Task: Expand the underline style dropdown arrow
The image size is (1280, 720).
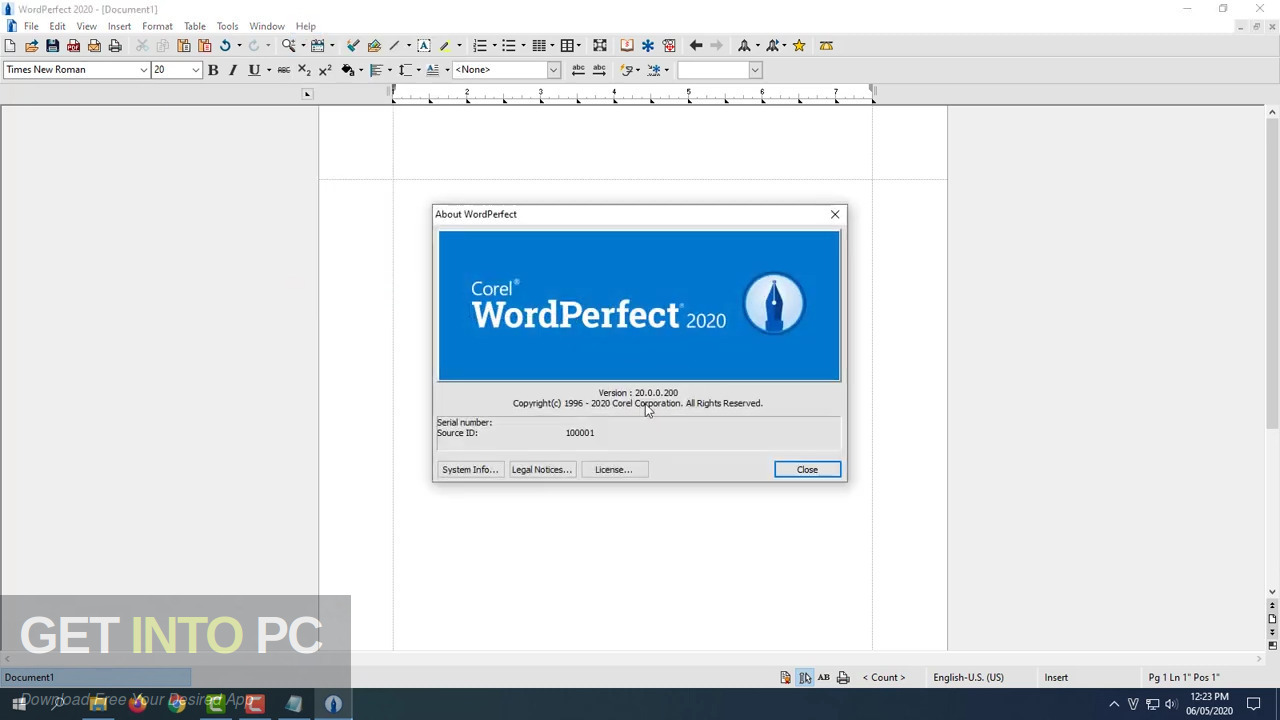Action: tap(268, 69)
